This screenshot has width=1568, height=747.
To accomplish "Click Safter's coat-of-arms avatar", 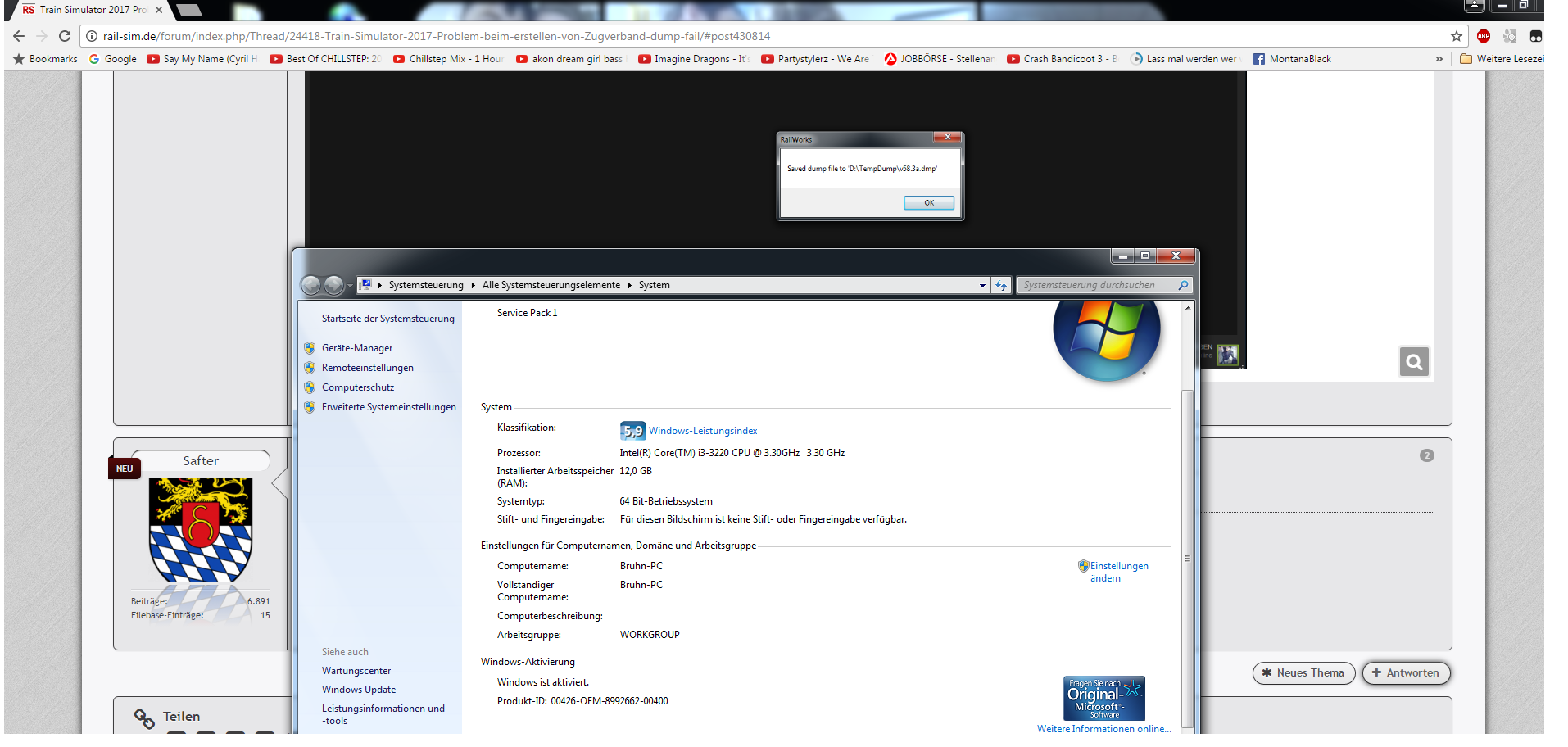I will coord(201,530).
